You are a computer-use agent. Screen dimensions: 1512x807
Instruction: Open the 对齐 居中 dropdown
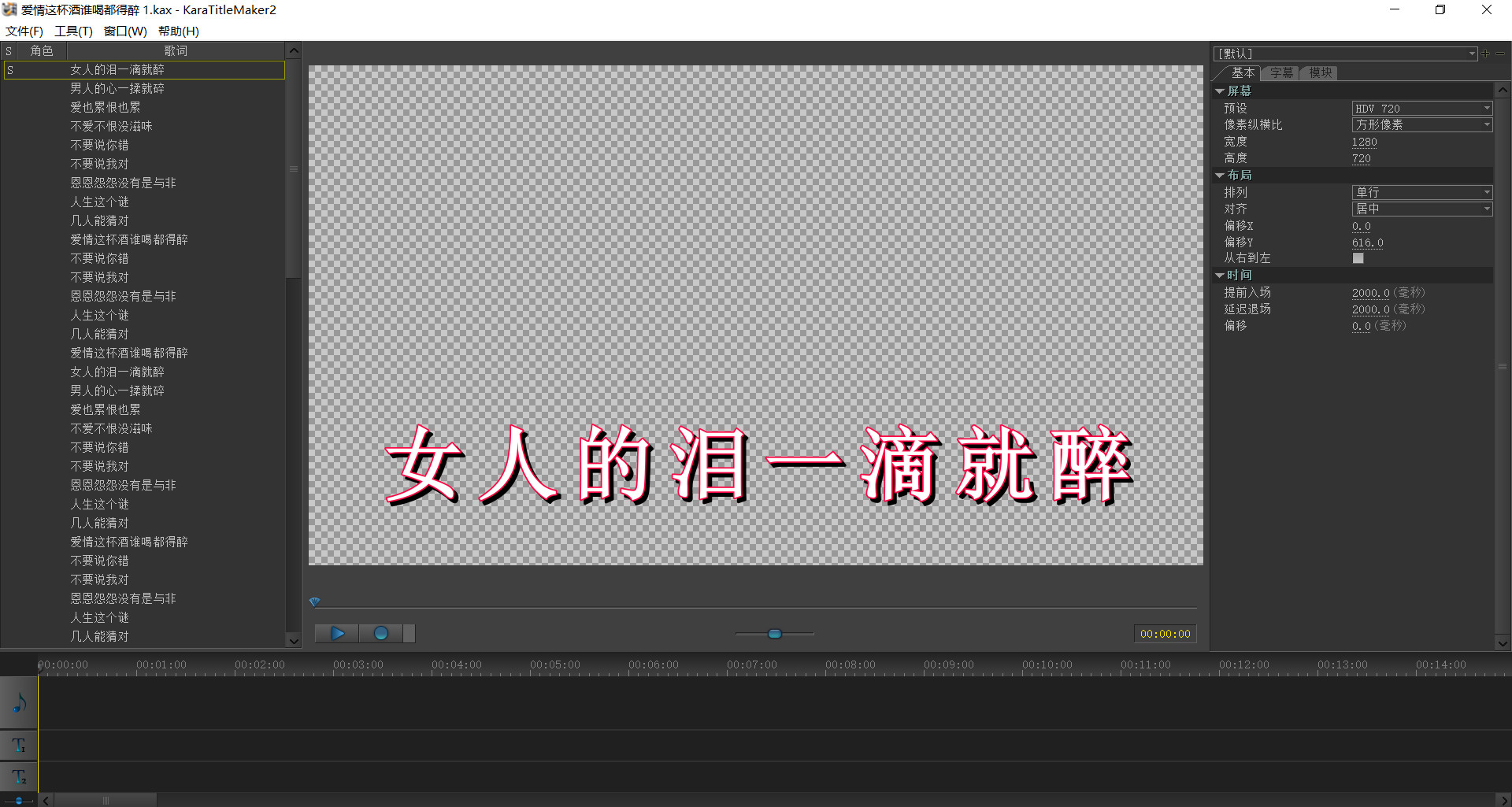pyautogui.click(x=1421, y=209)
